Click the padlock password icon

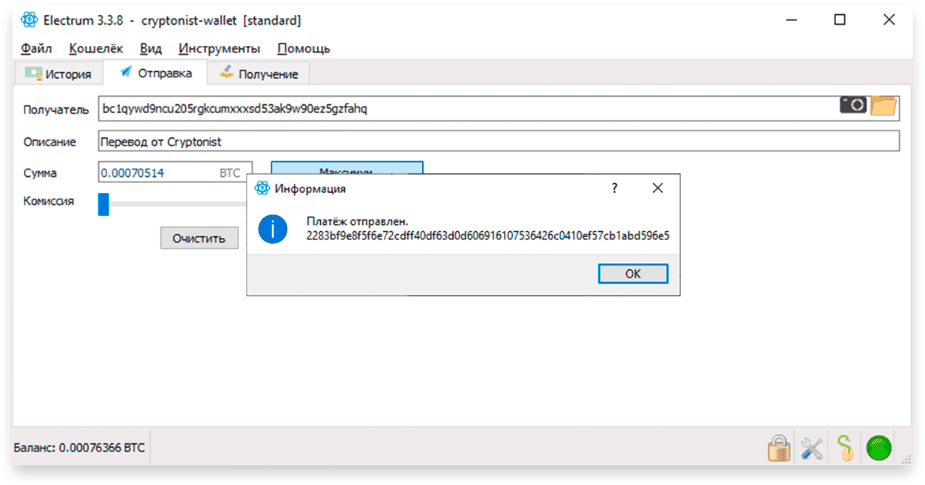779,448
